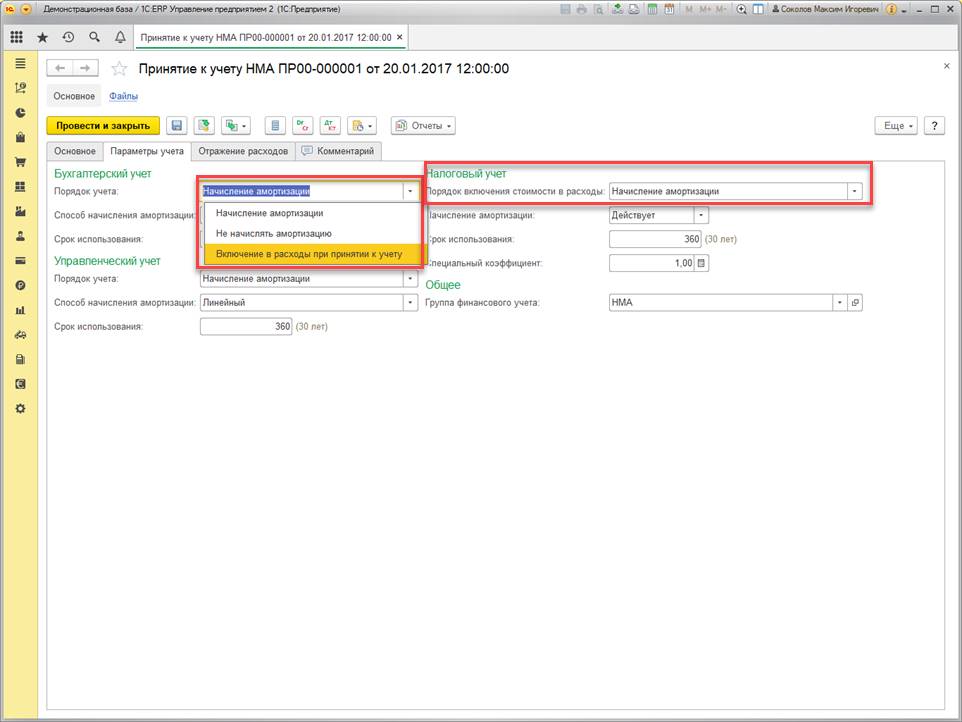Switch to 'Отражение расходов' tab
Image resolution: width=962 pixels, height=722 pixels.
(243, 152)
